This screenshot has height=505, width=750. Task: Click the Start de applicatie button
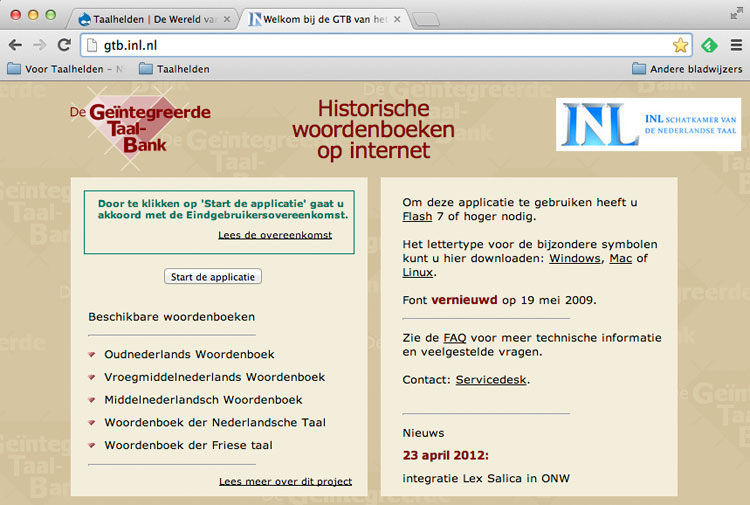tap(213, 276)
